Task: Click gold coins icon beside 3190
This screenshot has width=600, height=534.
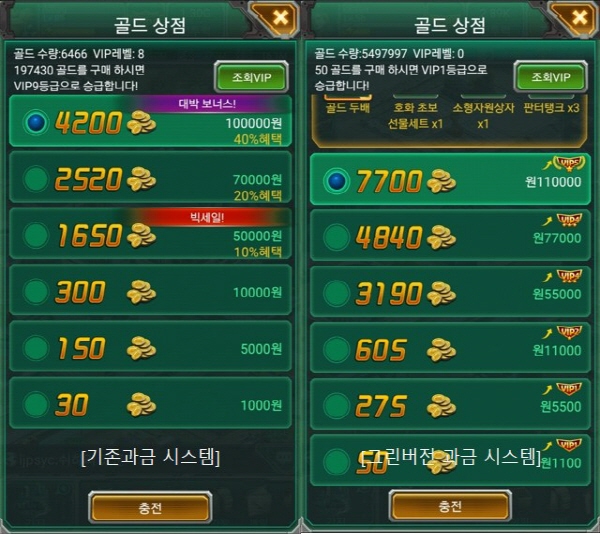Action: coord(441,293)
